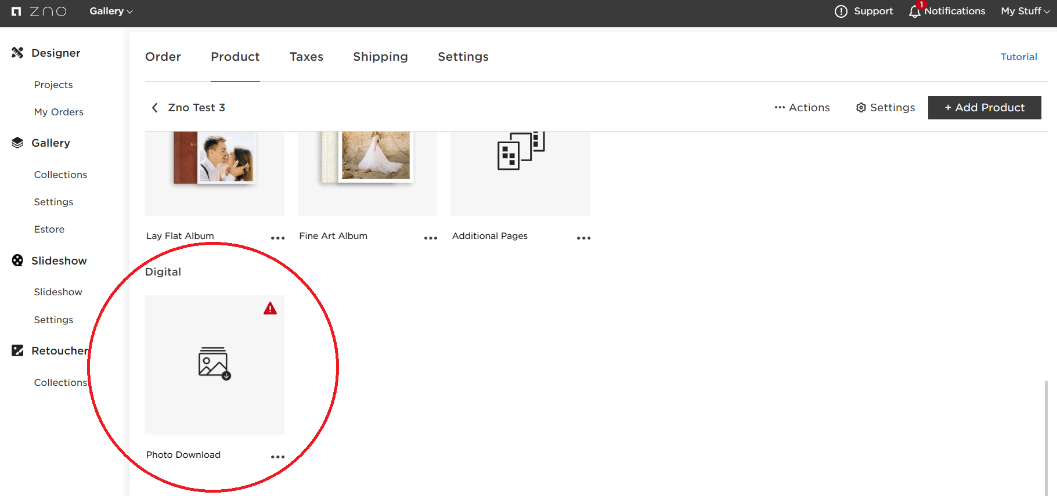Screen dimensions: 1057x496
Task: Click the Fine Art Album label
Action: [x=333, y=236]
